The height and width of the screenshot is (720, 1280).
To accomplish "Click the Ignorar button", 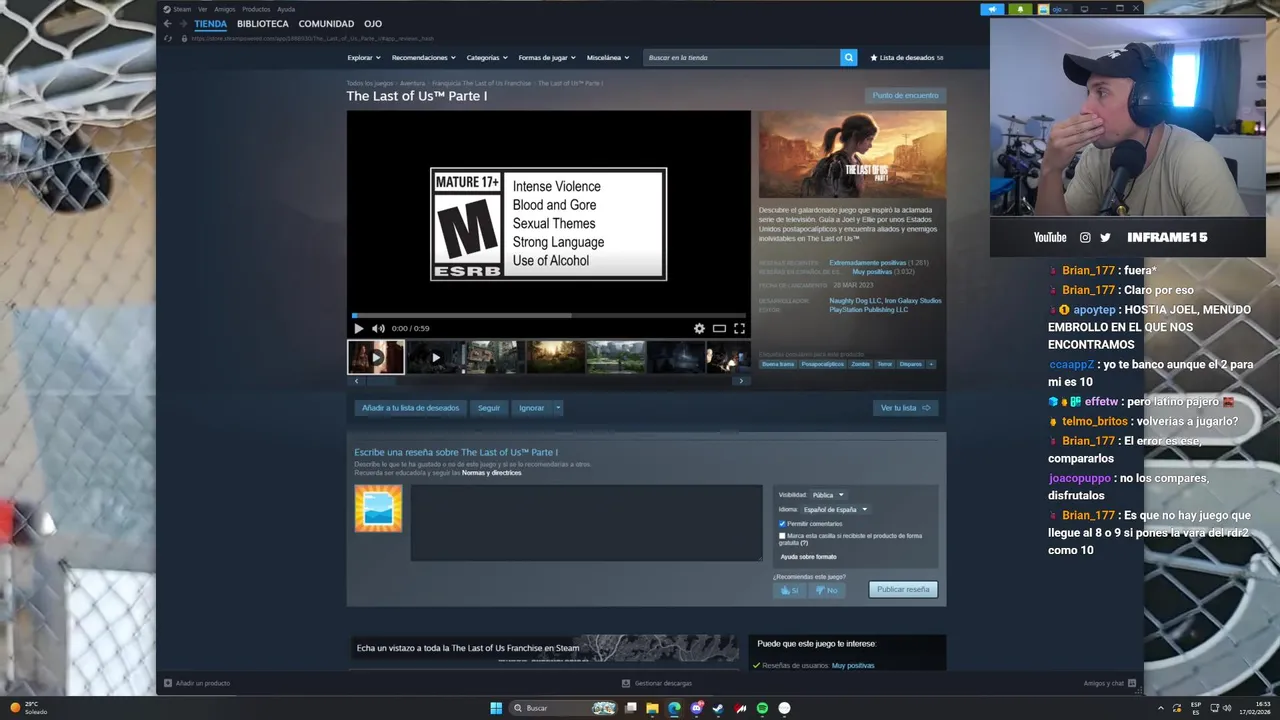I will pyautogui.click(x=532, y=408).
